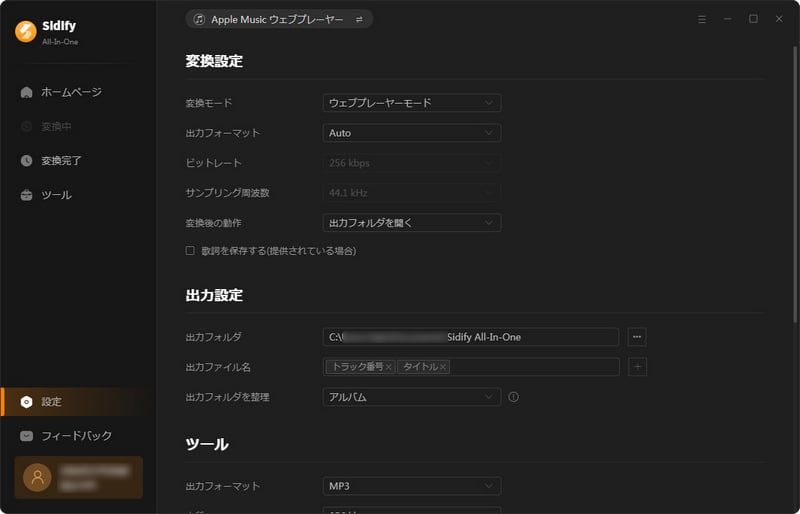This screenshot has height=514, width=800.
Task: Click the ホームページ house icon
Action: [x=27, y=92]
